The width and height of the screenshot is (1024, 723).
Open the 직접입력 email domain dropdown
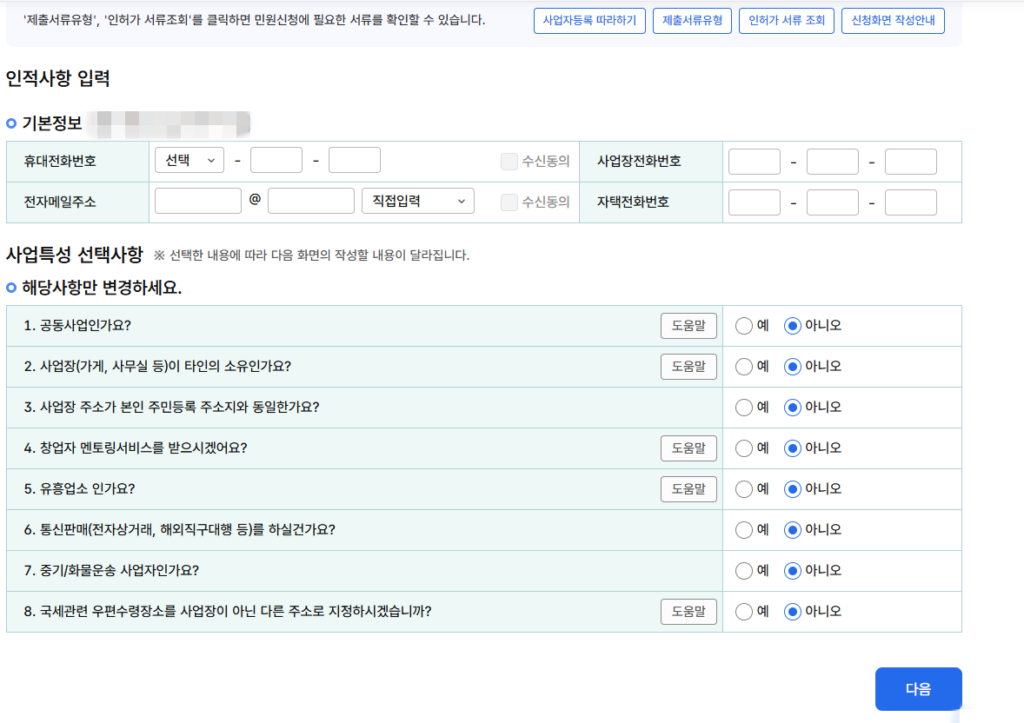pyautogui.click(x=417, y=202)
